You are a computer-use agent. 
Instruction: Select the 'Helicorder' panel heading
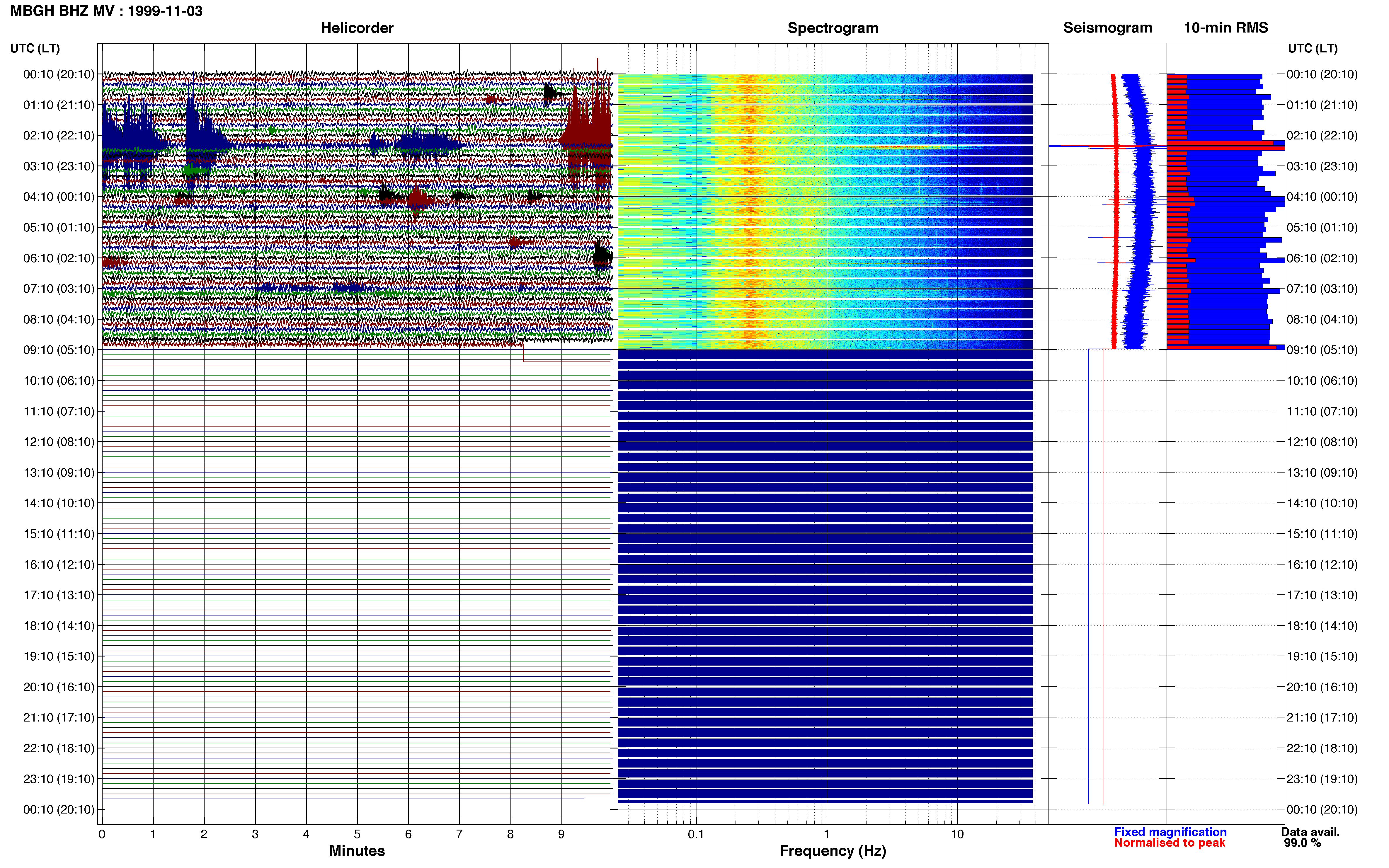point(357,28)
